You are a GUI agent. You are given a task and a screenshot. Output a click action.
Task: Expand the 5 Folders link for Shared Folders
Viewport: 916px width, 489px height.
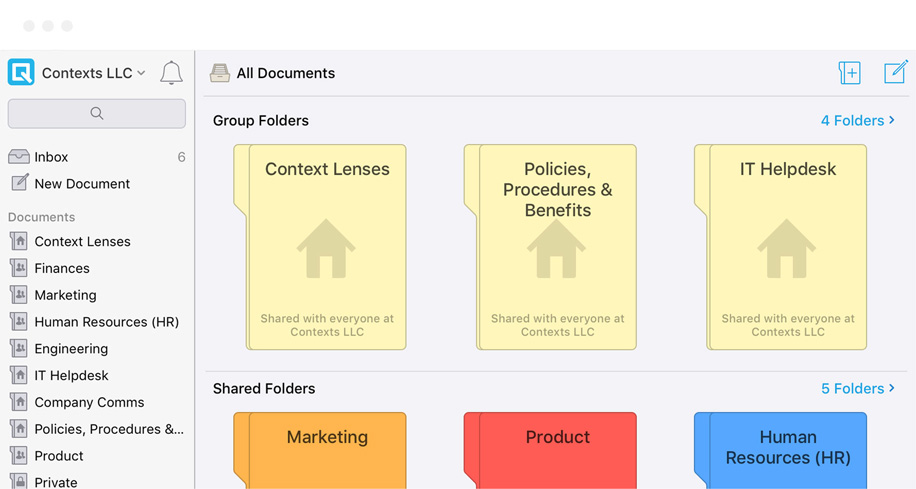(x=858, y=389)
